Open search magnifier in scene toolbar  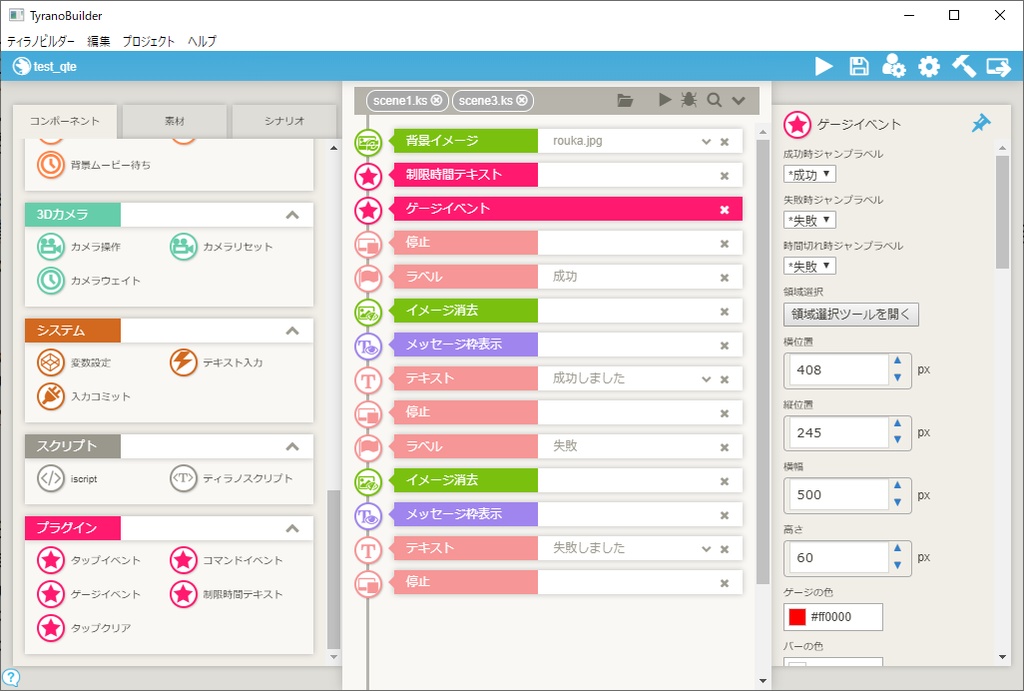tap(714, 100)
